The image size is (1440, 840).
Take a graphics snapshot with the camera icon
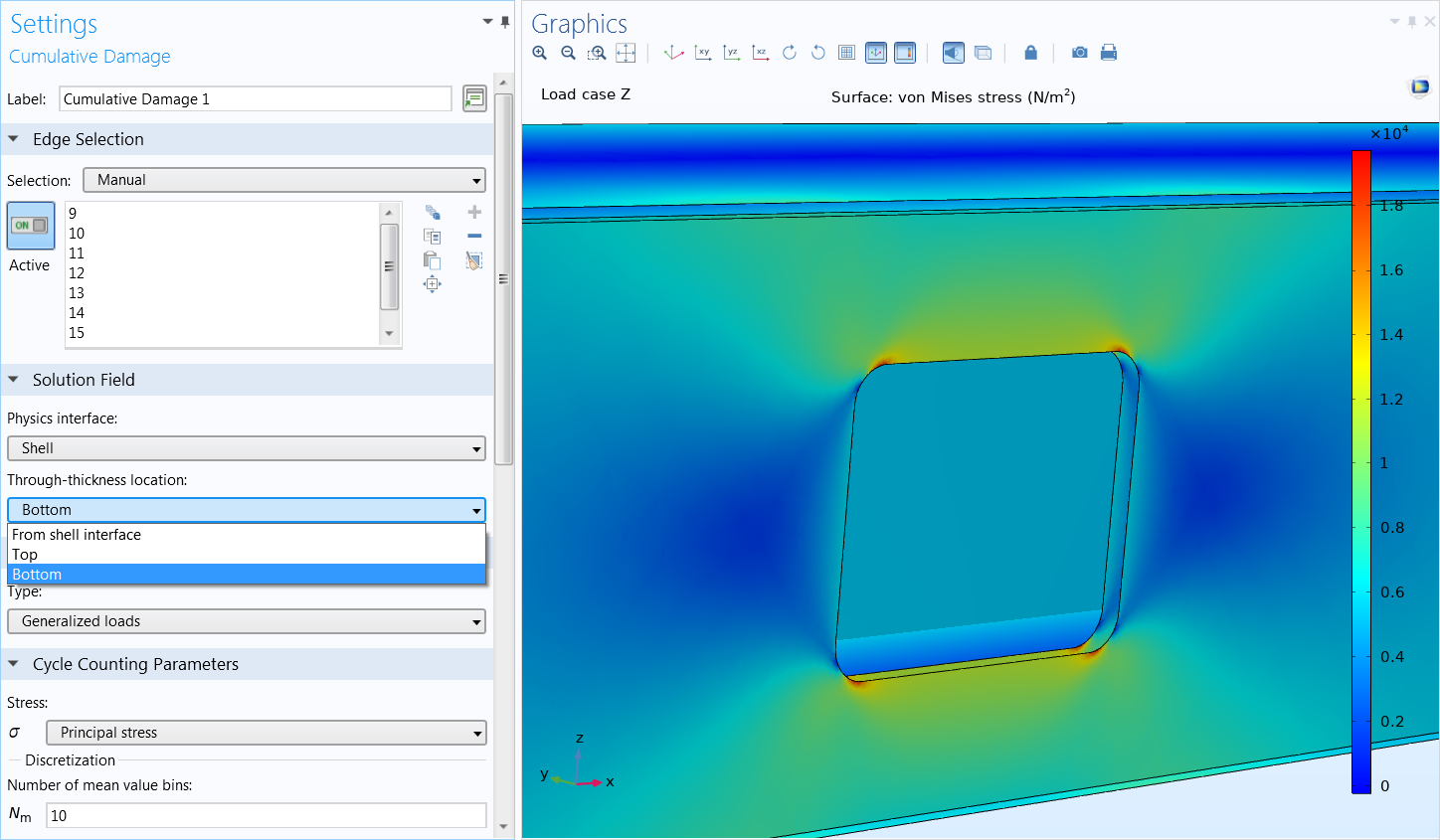tap(1079, 53)
